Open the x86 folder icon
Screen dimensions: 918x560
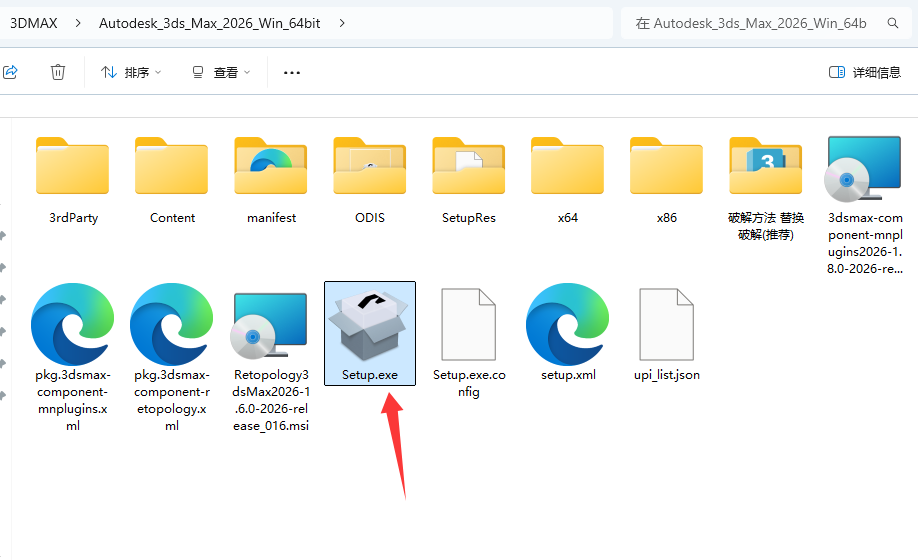(x=666, y=166)
